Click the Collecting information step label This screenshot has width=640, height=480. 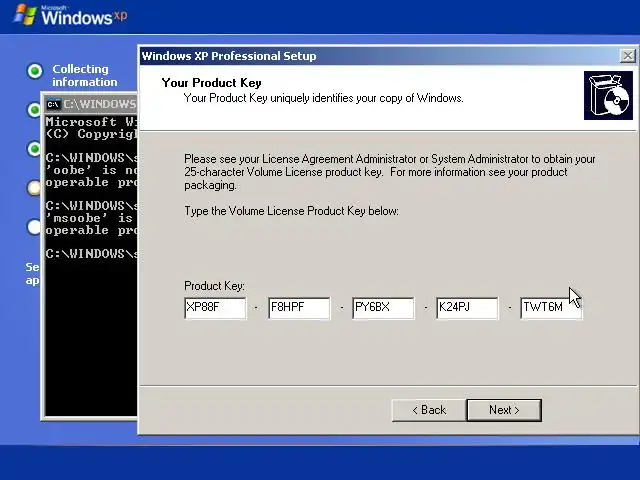coord(84,76)
